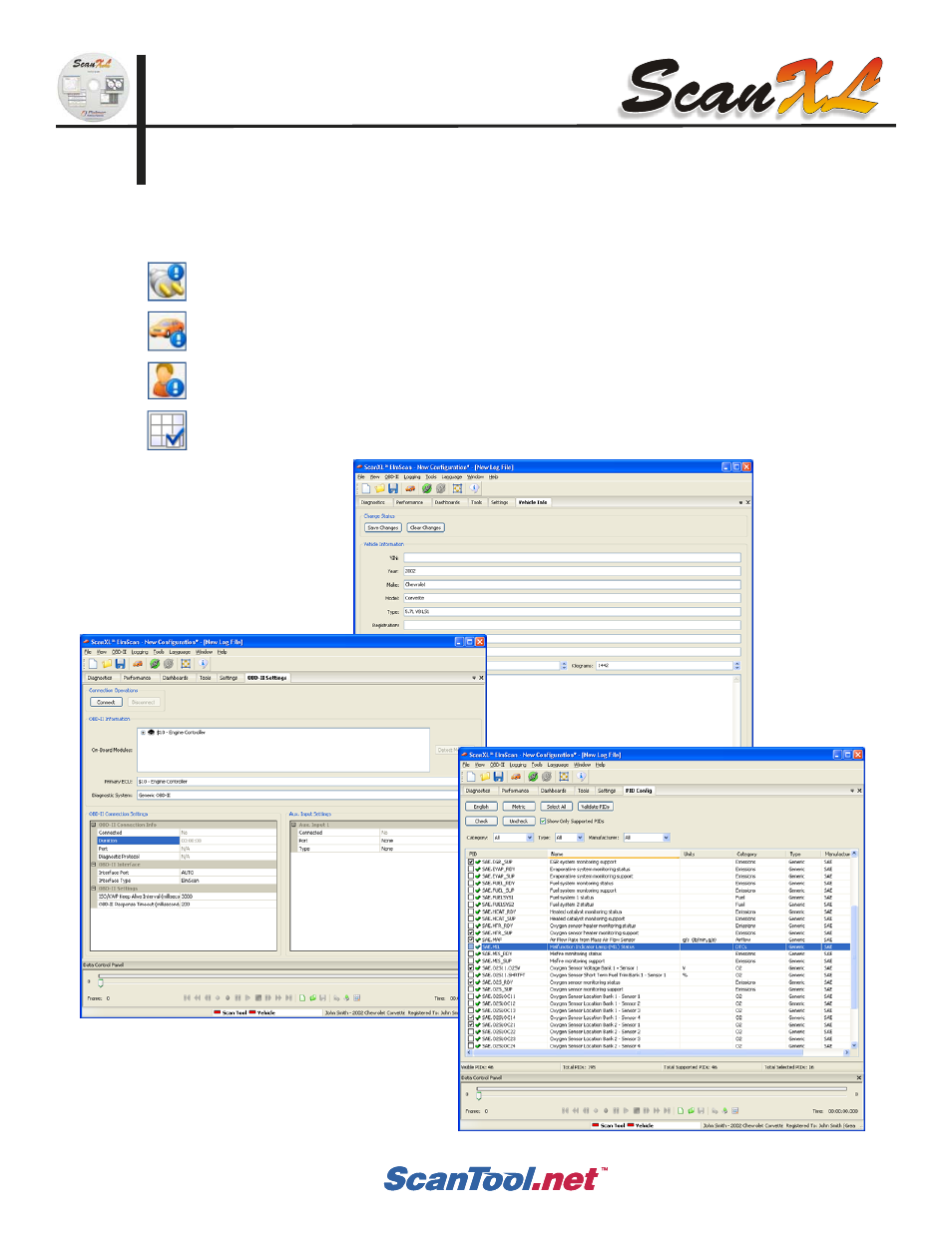Click the large user info page icon
The width and height of the screenshot is (952, 1233).
pos(167,381)
